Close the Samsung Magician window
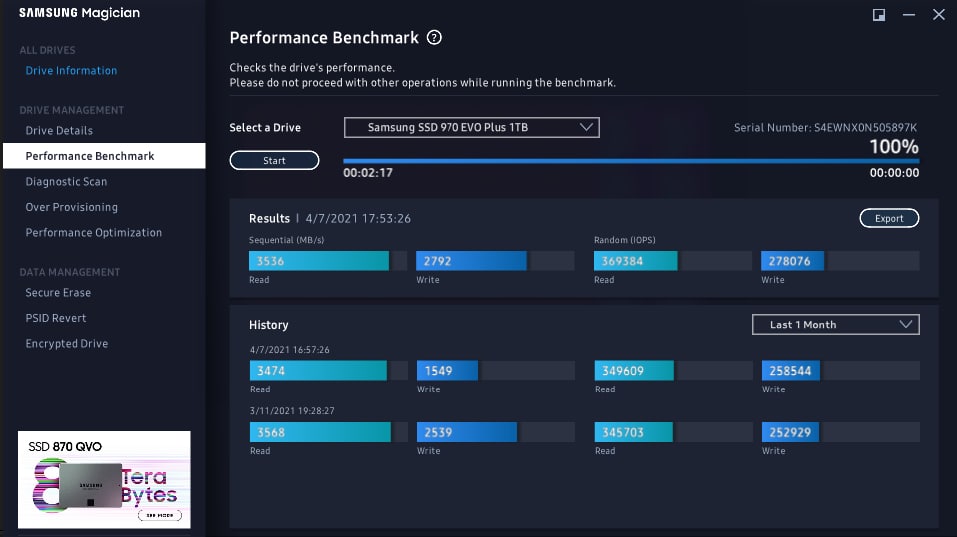 coord(939,14)
